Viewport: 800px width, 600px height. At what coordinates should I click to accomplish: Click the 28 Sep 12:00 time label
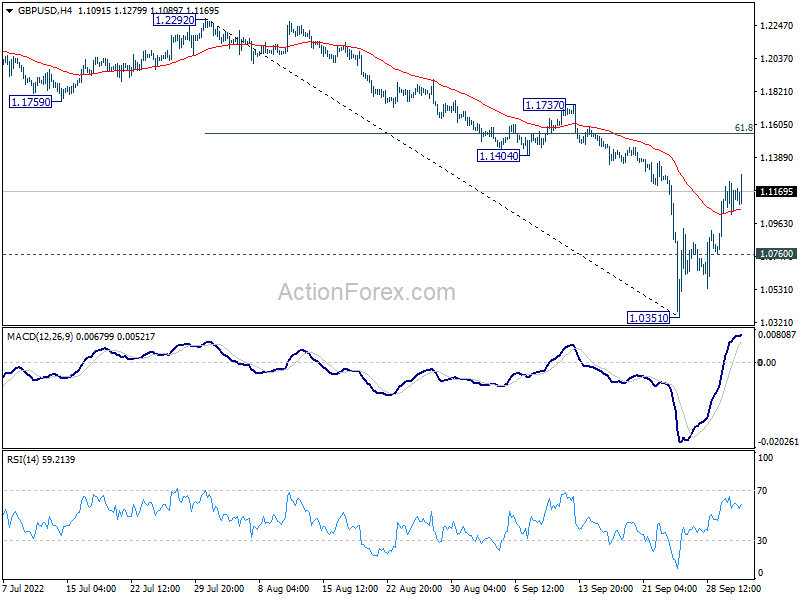[x=734, y=588]
